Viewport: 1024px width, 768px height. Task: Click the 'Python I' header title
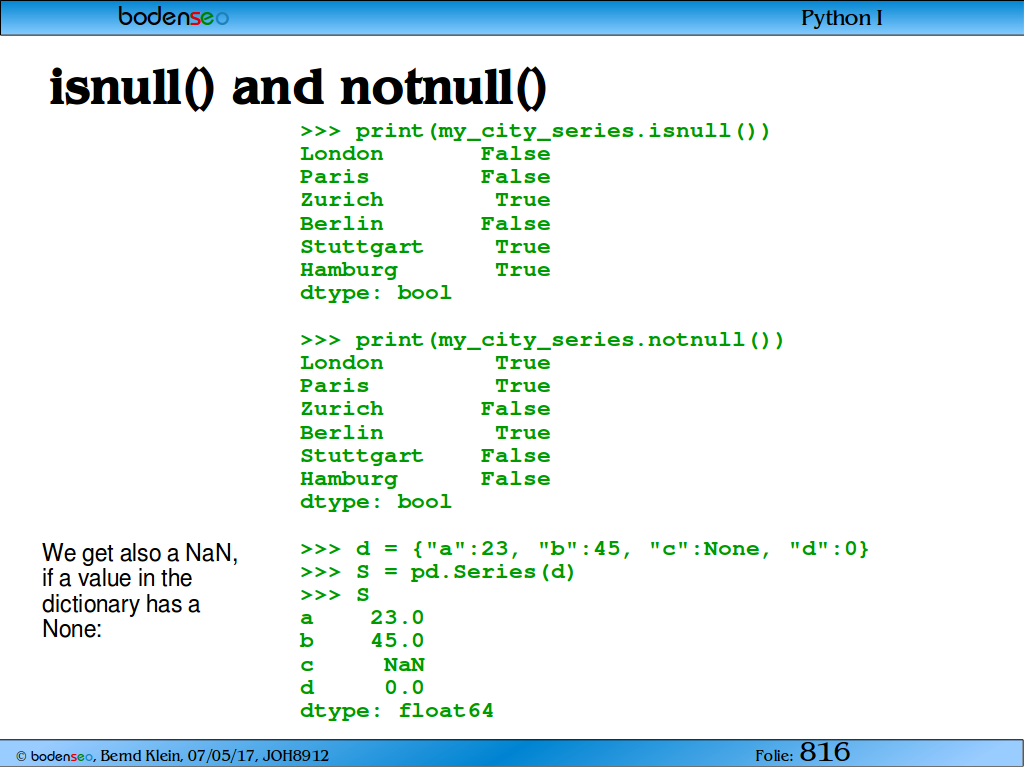[x=841, y=18]
